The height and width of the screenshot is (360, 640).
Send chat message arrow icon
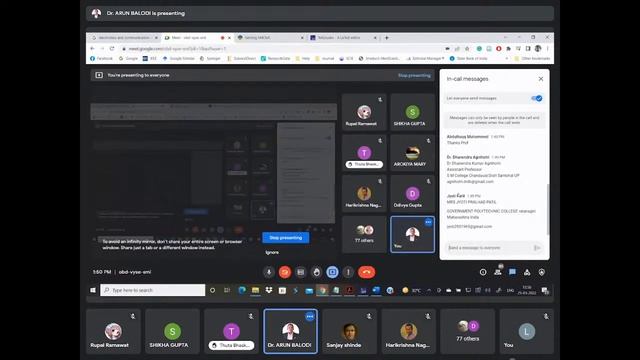(537, 248)
